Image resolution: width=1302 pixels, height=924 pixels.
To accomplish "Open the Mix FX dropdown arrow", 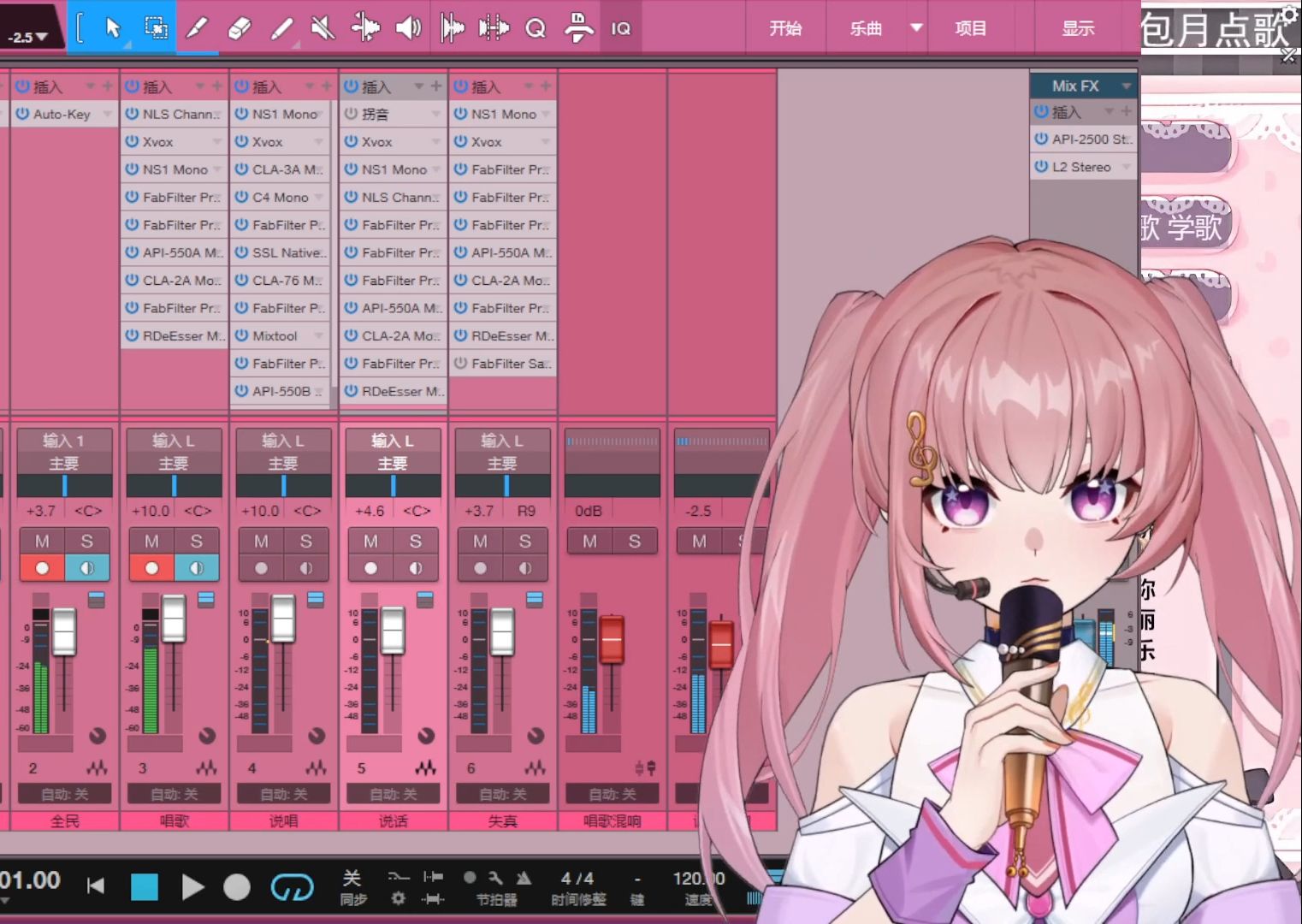I will tap(1126, 86).
